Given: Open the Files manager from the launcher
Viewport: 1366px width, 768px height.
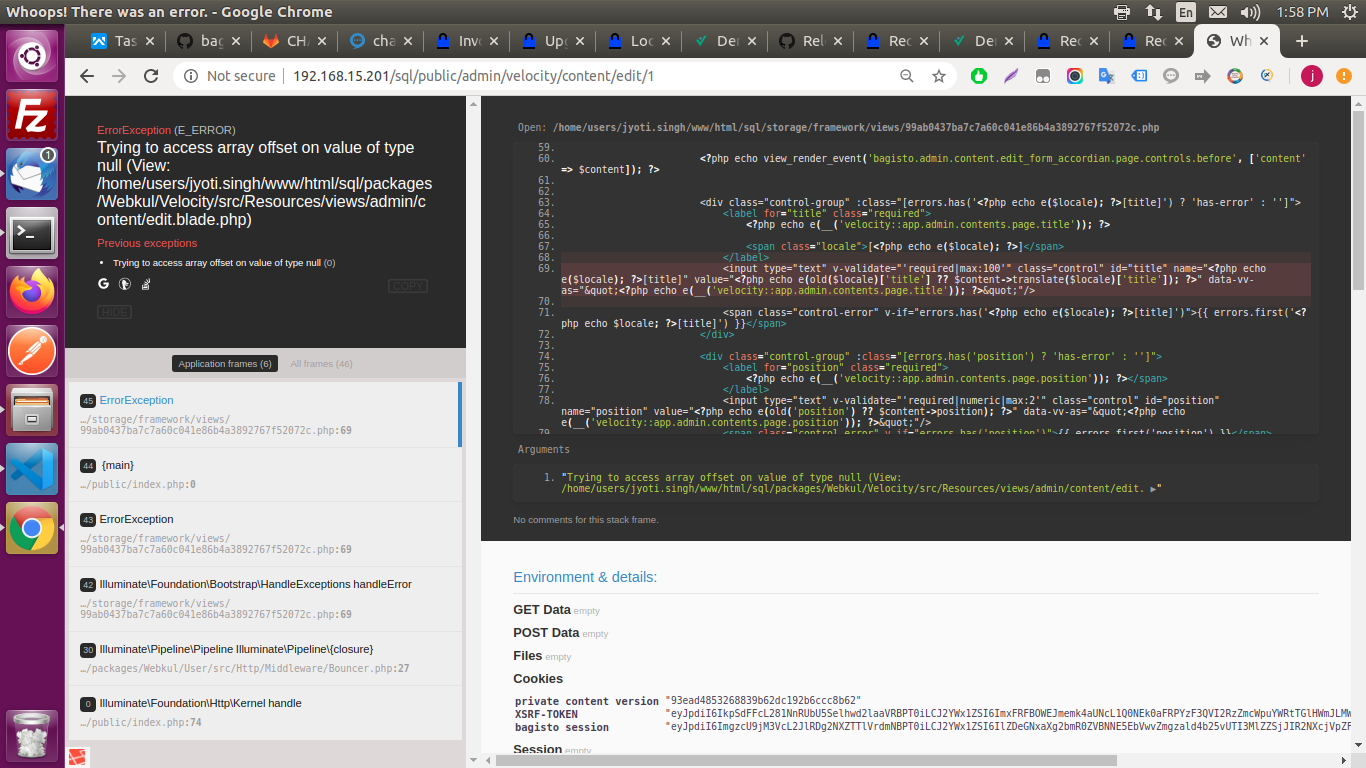Looking at the screenshot, I should [x=32, y=409].
